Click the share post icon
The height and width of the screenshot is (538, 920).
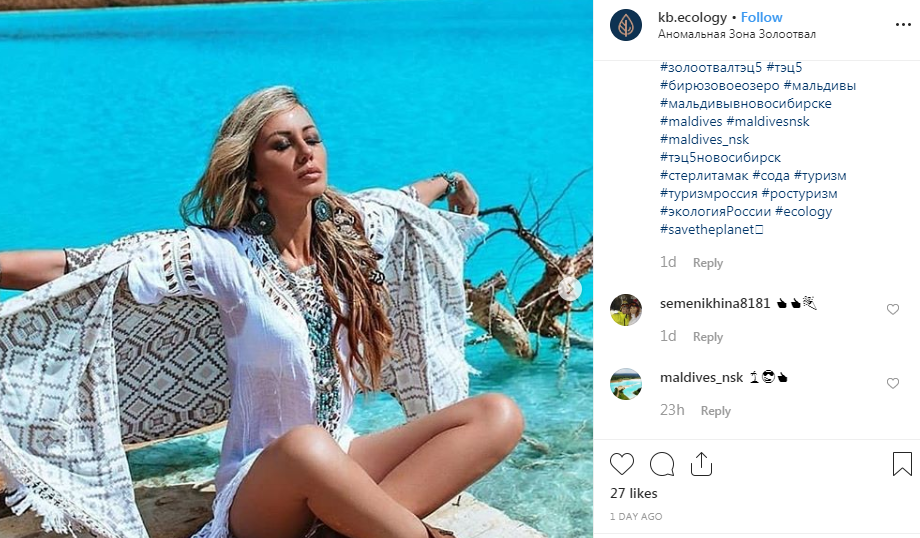701,464
